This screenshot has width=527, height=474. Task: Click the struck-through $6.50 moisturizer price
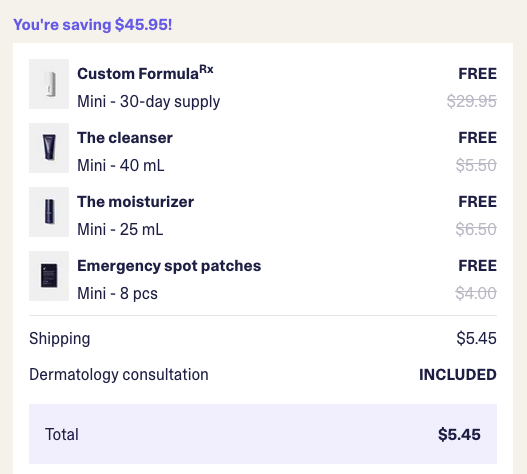pos(476,229)
